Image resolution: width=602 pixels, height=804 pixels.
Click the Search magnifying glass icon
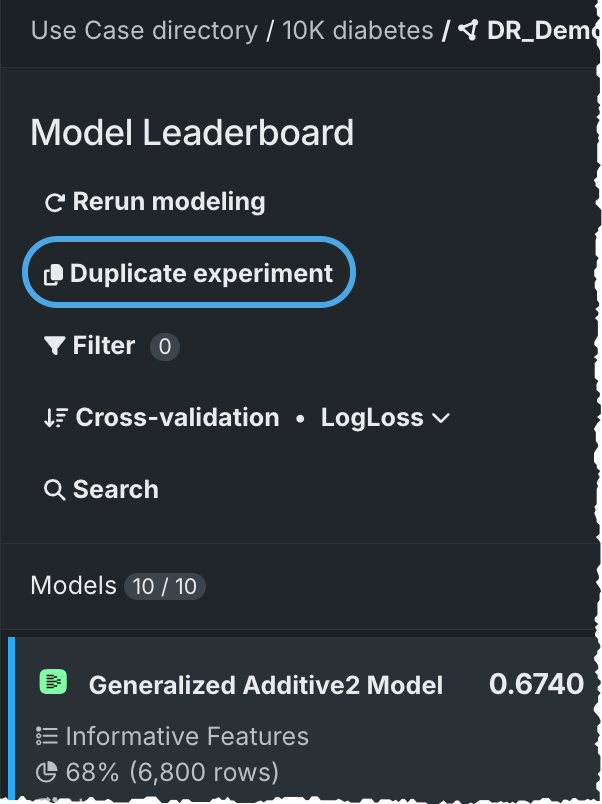click(54, 490)
